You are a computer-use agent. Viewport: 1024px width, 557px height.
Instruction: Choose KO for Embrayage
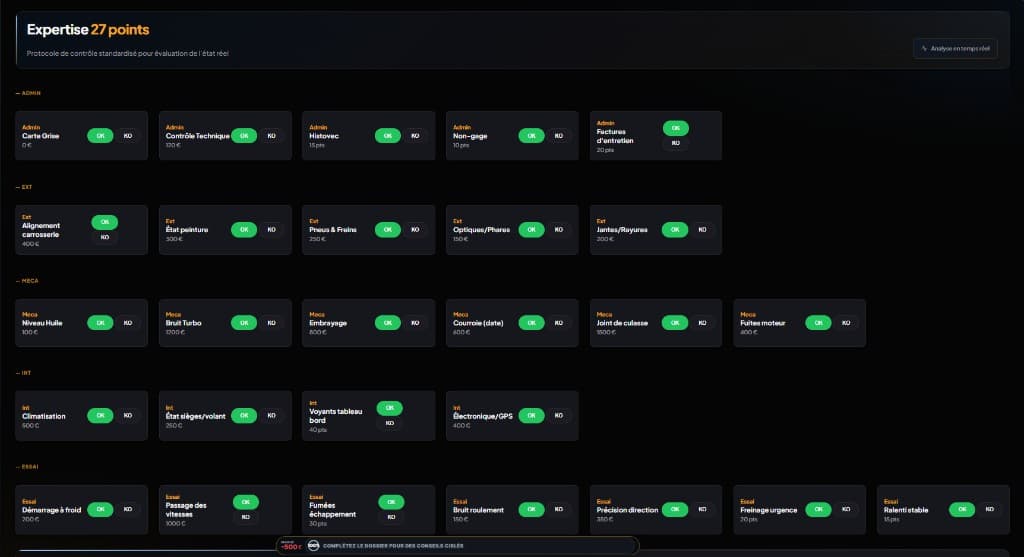(x=415, y=323)
